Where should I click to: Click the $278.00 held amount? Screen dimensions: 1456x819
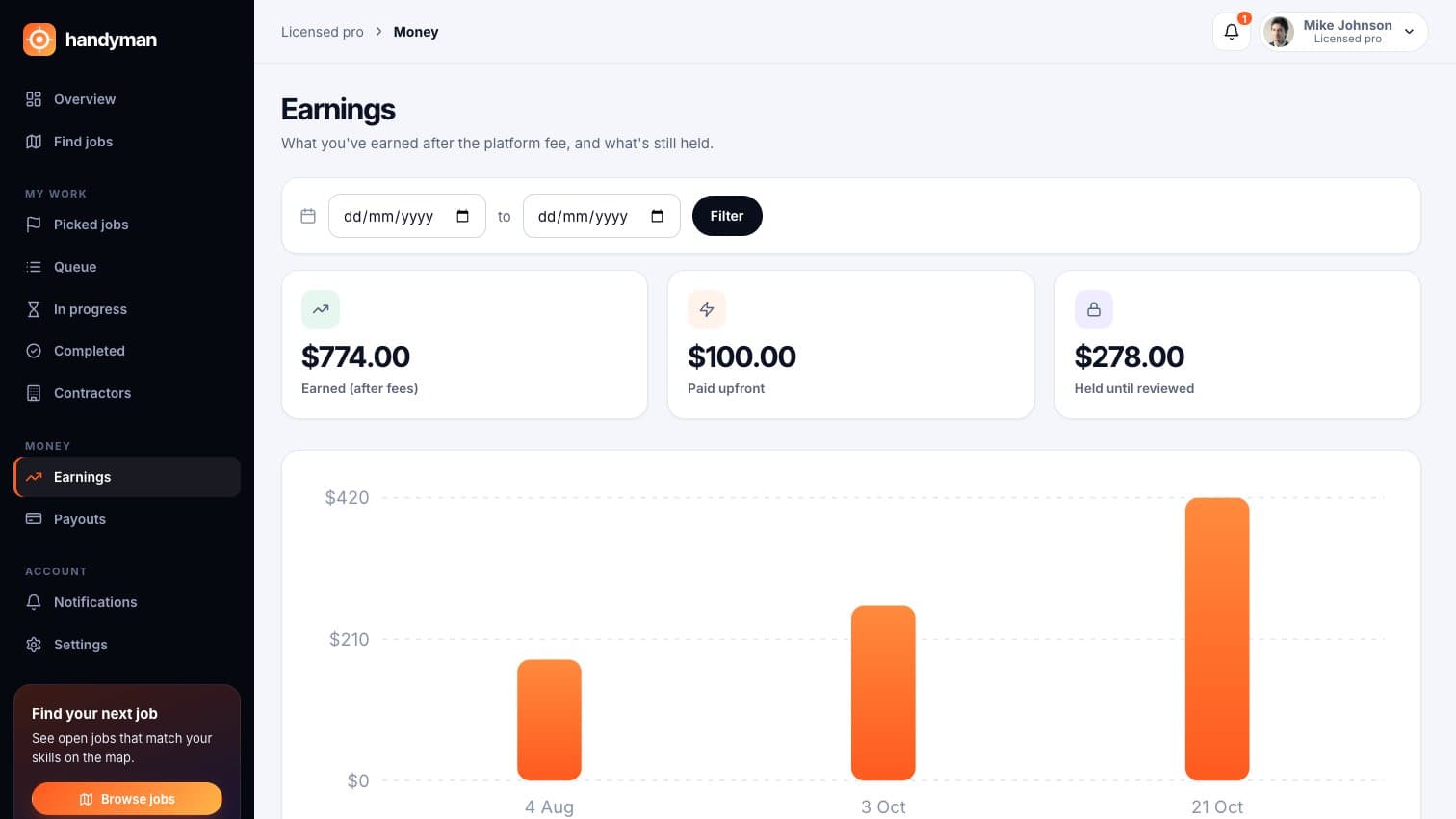(x=1130, y=357)
